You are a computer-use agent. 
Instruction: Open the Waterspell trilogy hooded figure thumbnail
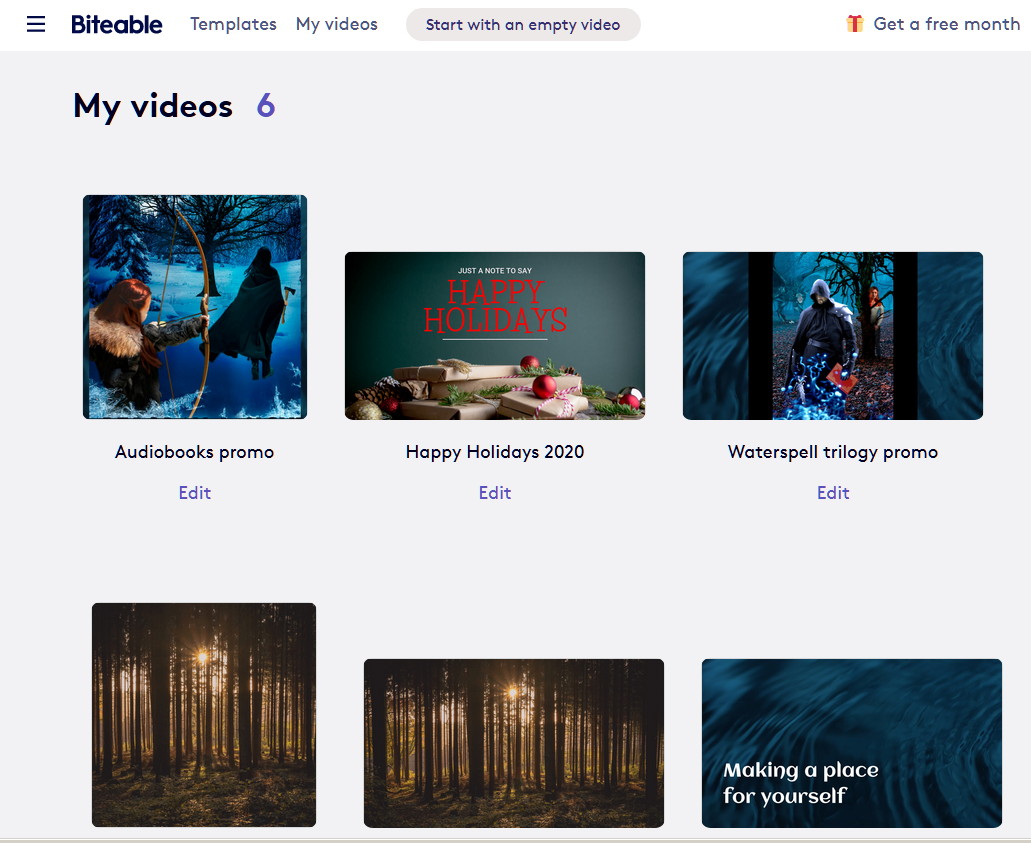[833, 336]
